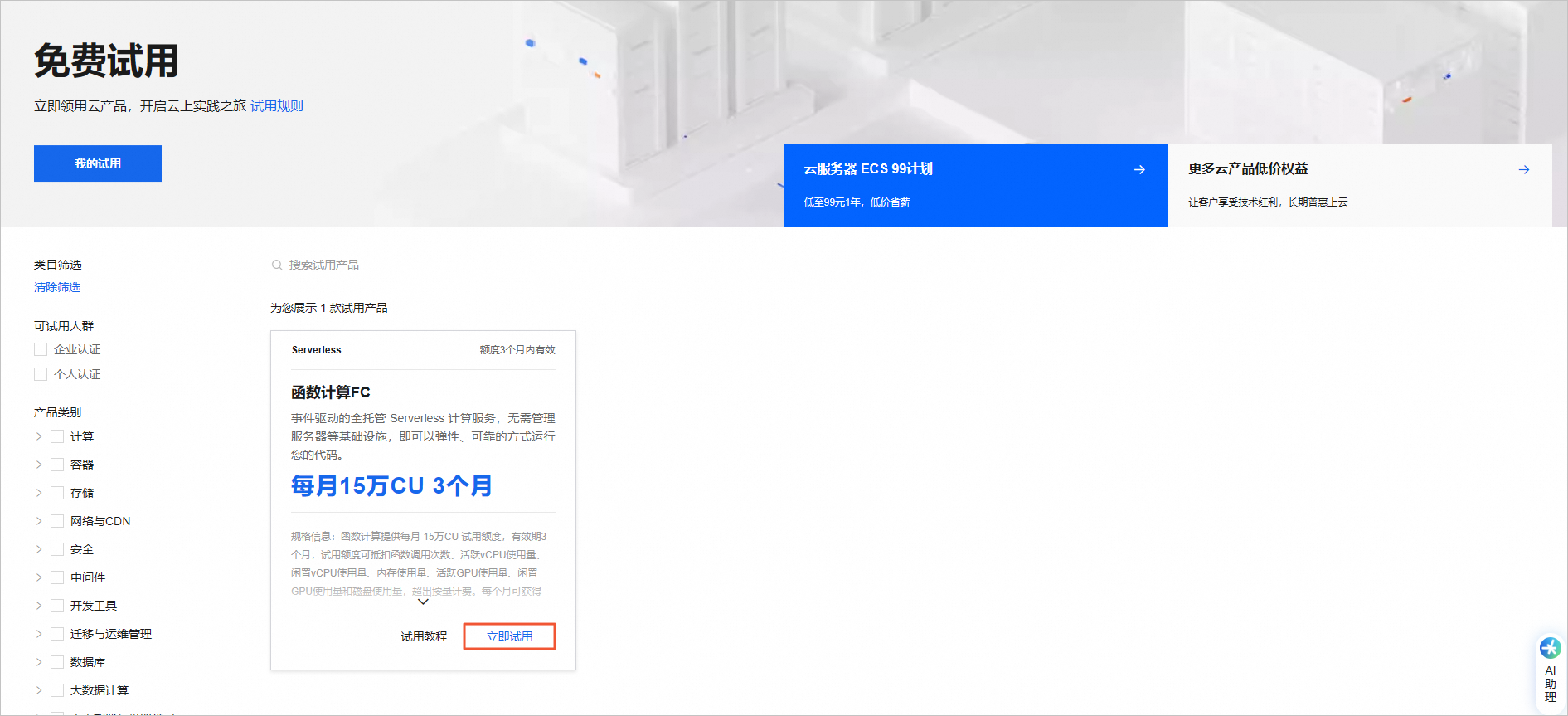Click 清除筛选 to clear filters
Screen dimensions: 1568x716
point(57,287)
